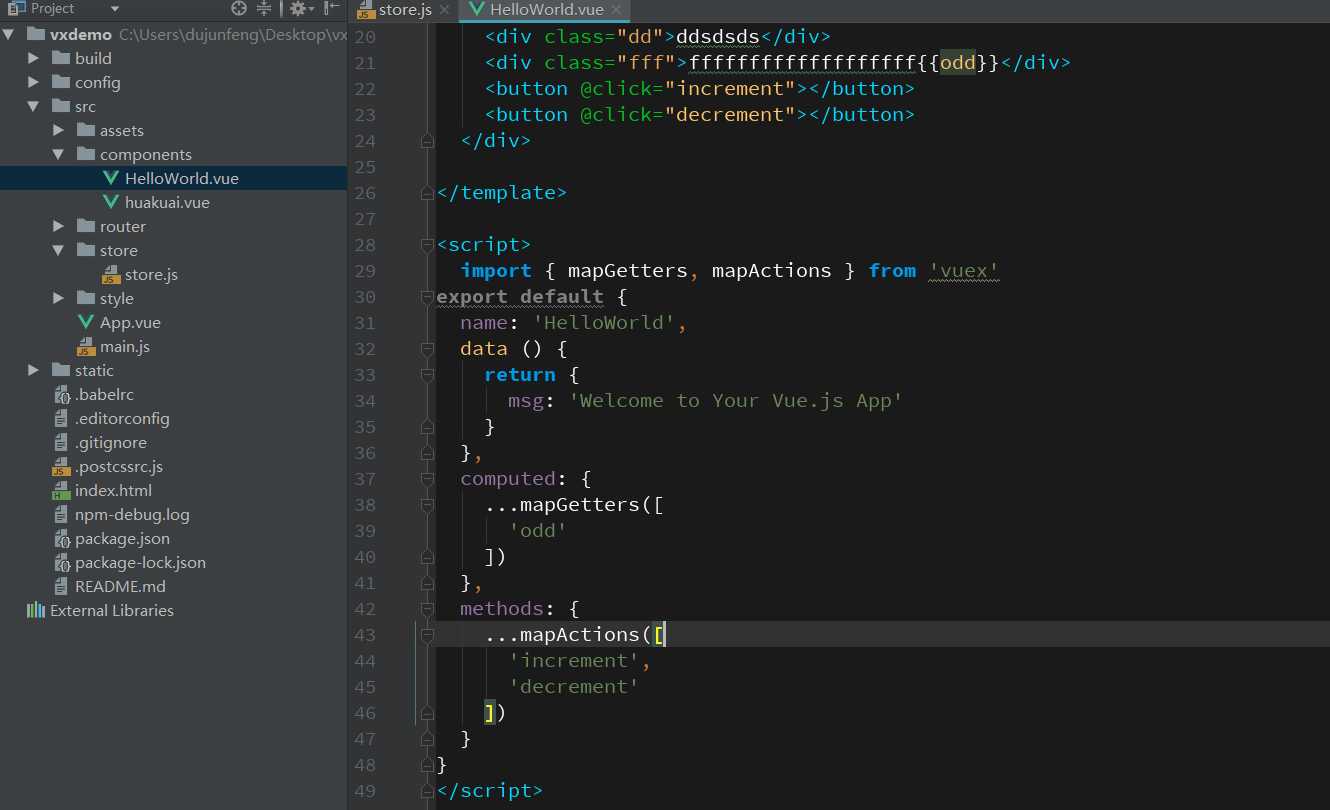Click the .gitignore file icon
Viewport: 1330px width, 810px height.
point(61,442)
